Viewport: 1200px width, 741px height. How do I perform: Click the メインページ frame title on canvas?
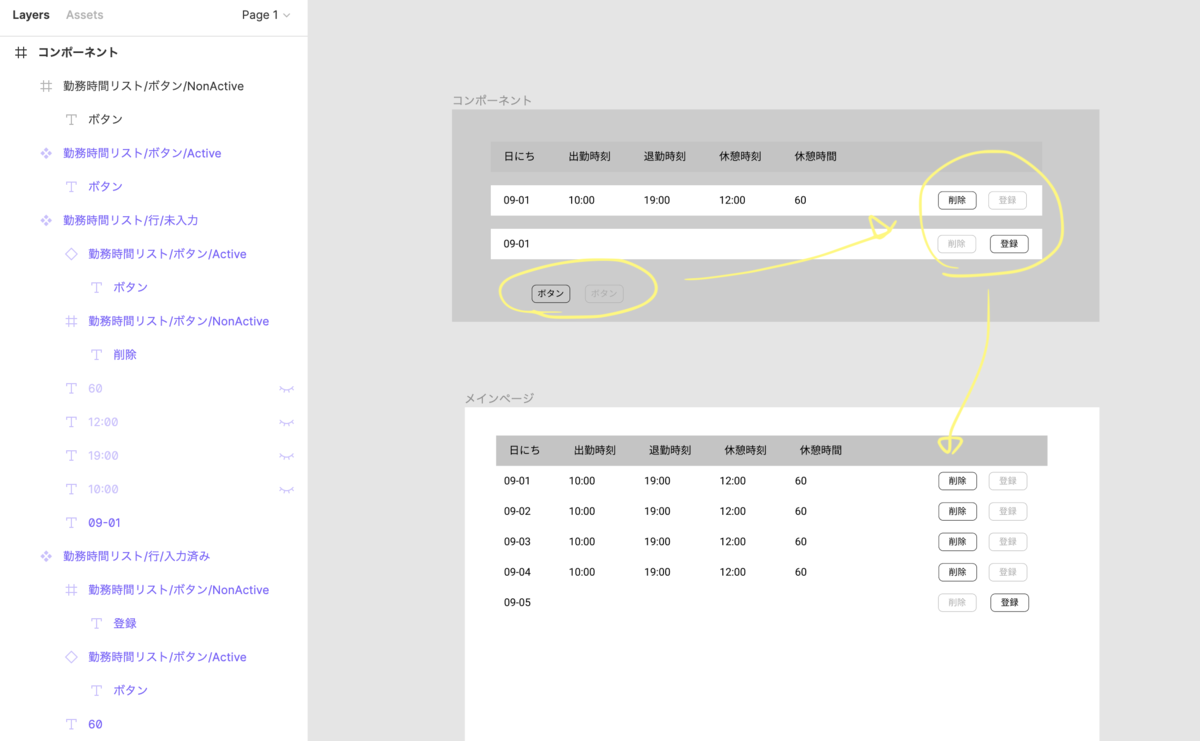tap(499, 398)
